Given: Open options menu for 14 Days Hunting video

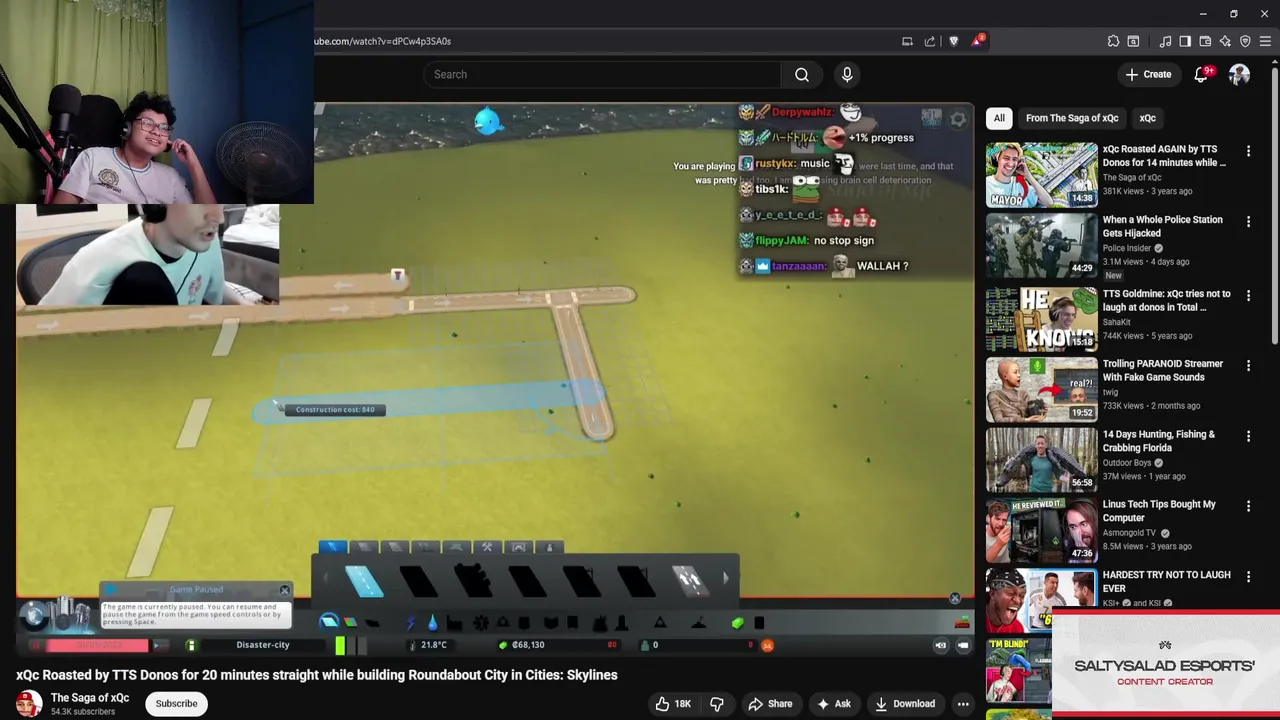Looking at the screenshot, I should coord(1248,436).
